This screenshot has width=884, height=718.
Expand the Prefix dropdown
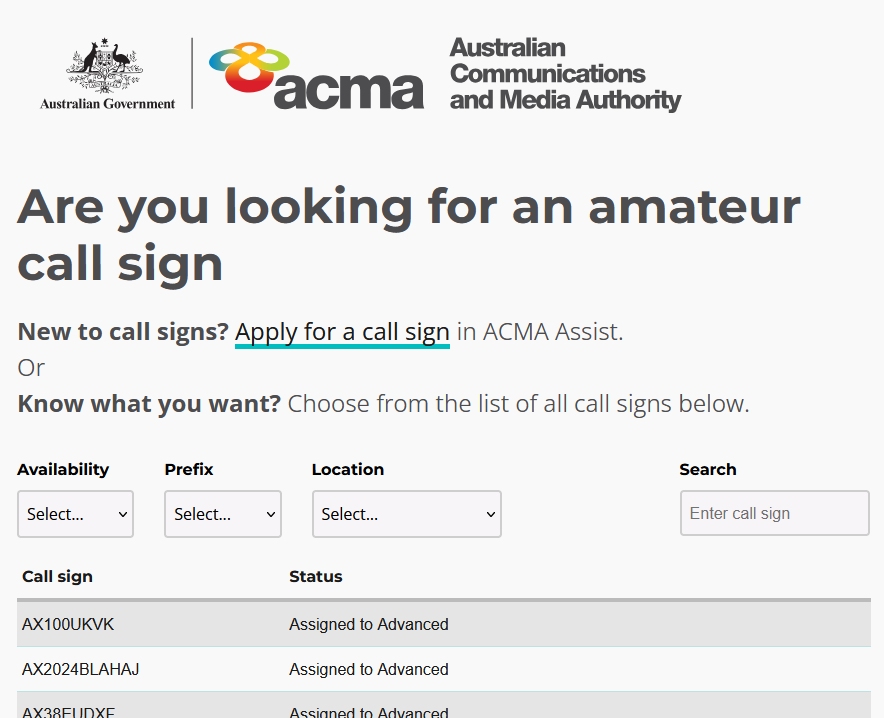222,514
